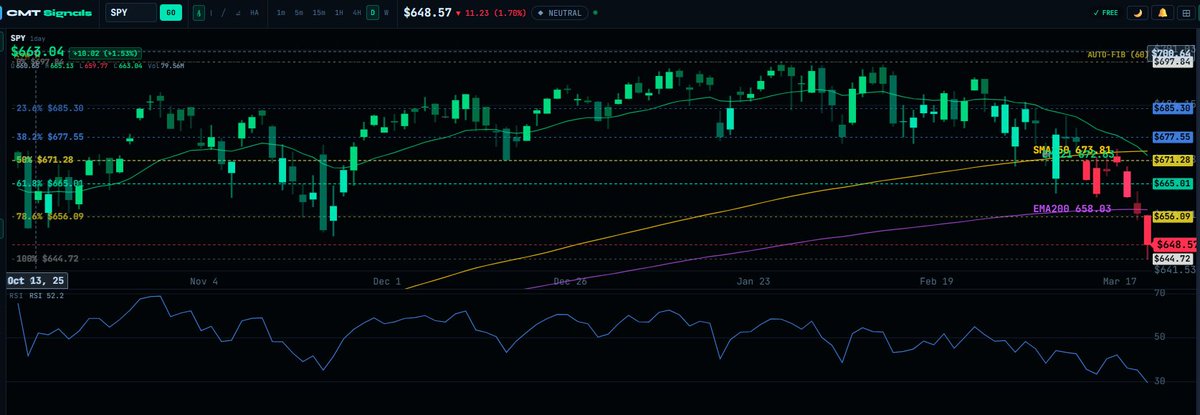Click the $656.09 price axis tag

coord(1174,217)
